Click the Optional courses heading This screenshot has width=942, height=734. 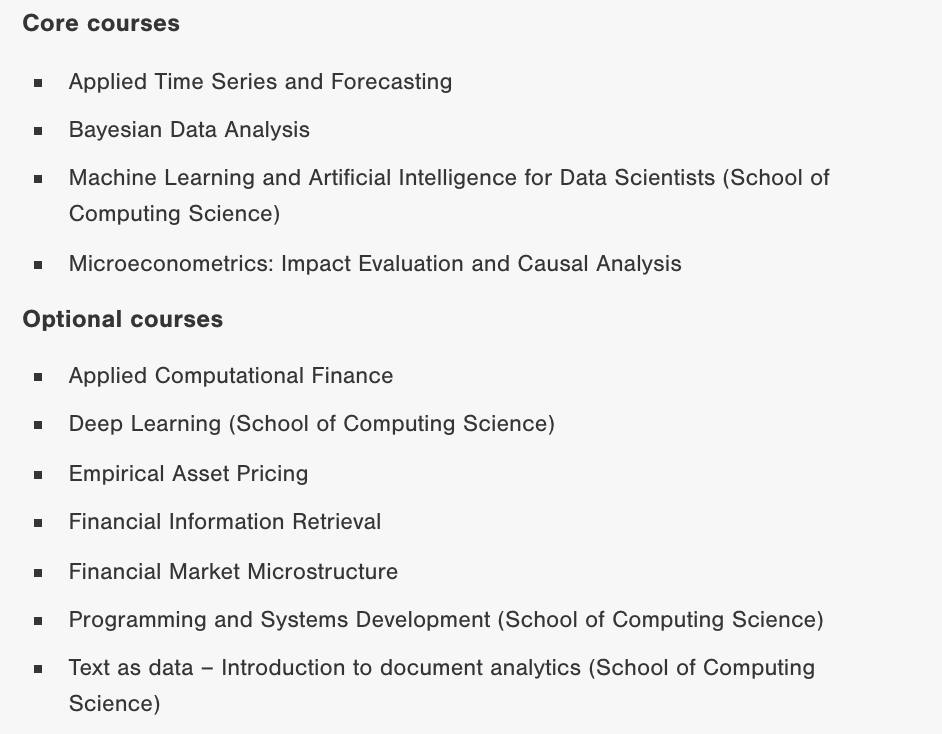[x=123, y=319]
